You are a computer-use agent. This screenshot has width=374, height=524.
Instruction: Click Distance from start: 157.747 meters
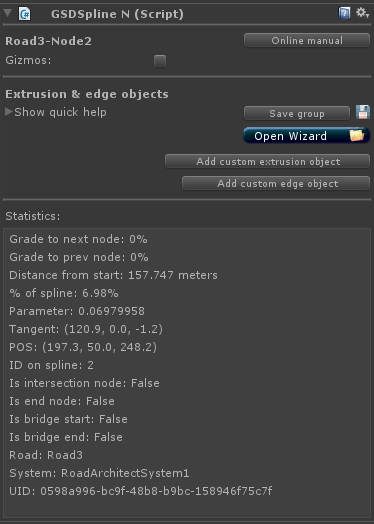pyautogui.click(x=113, y=275)
